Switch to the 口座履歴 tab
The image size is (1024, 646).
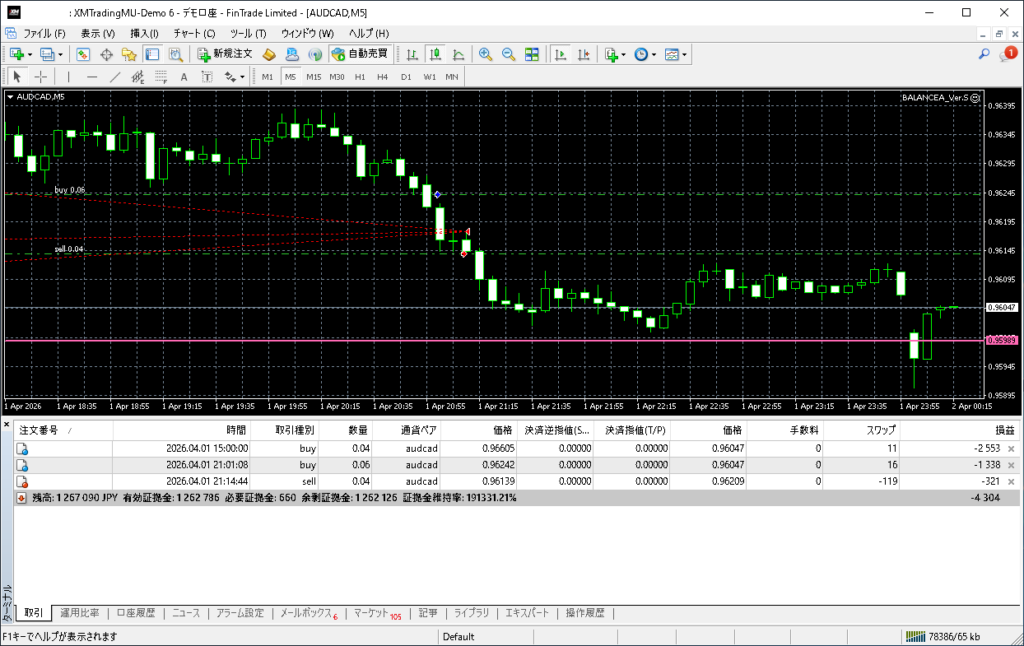click(x=135, y=613)
